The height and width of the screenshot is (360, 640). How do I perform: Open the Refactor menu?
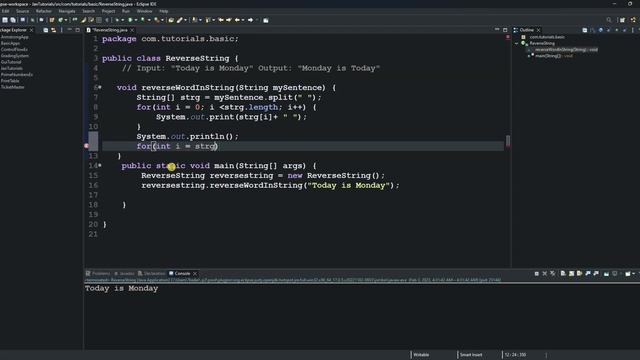tap(44, 11)
